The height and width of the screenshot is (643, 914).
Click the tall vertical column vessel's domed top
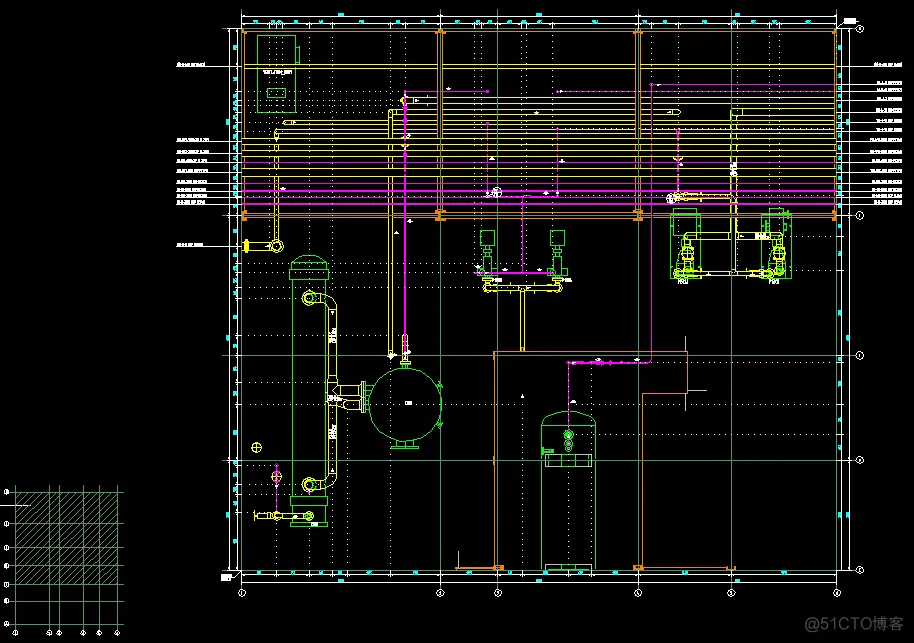pos(308,267)
